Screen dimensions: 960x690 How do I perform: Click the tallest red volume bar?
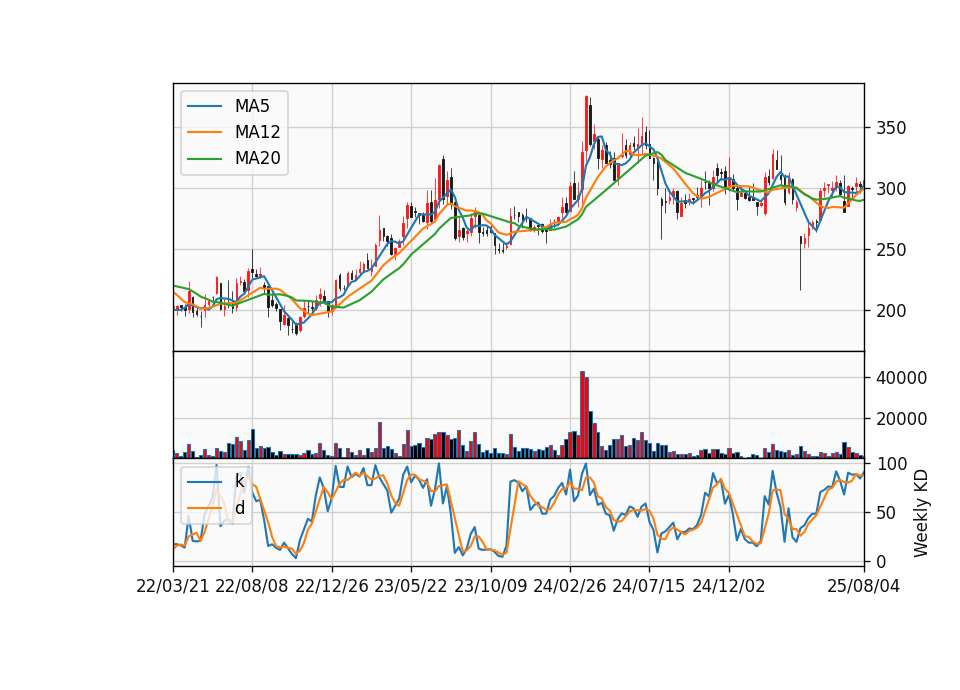[582, 414]
